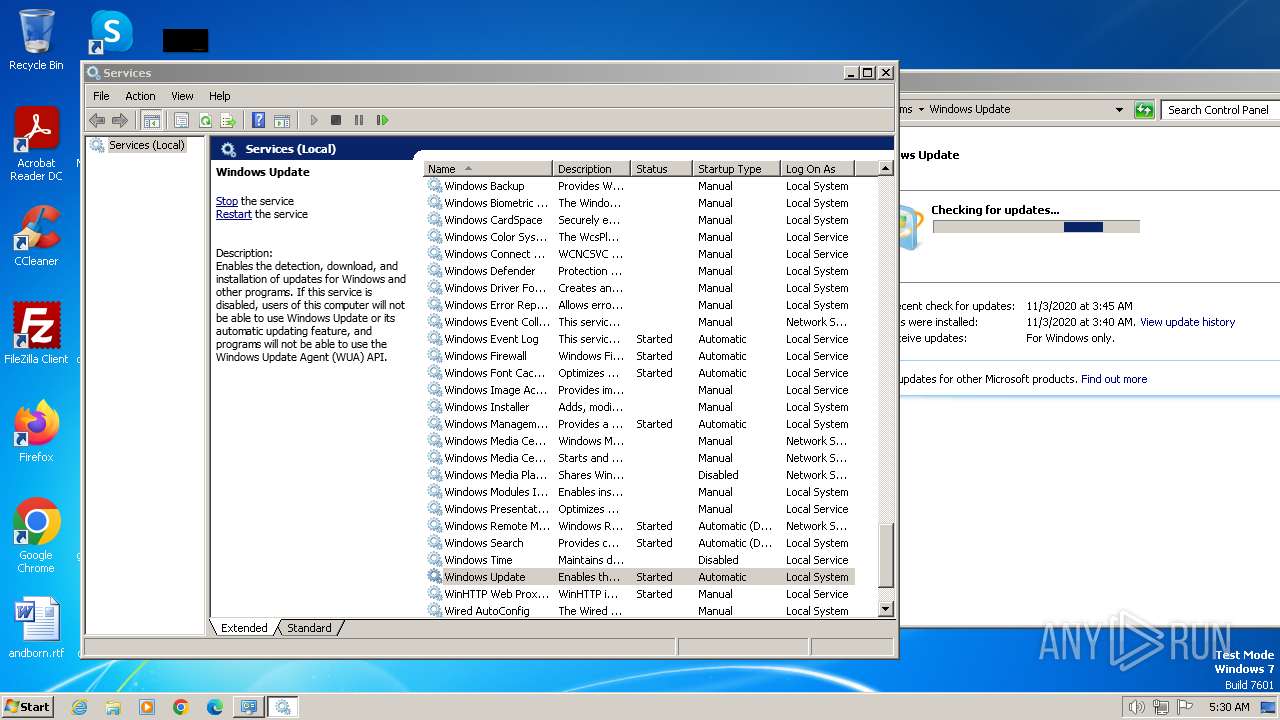Click the Start Service play icon
The height and width of the screenshot is (720, 1280).
point(313,120)
